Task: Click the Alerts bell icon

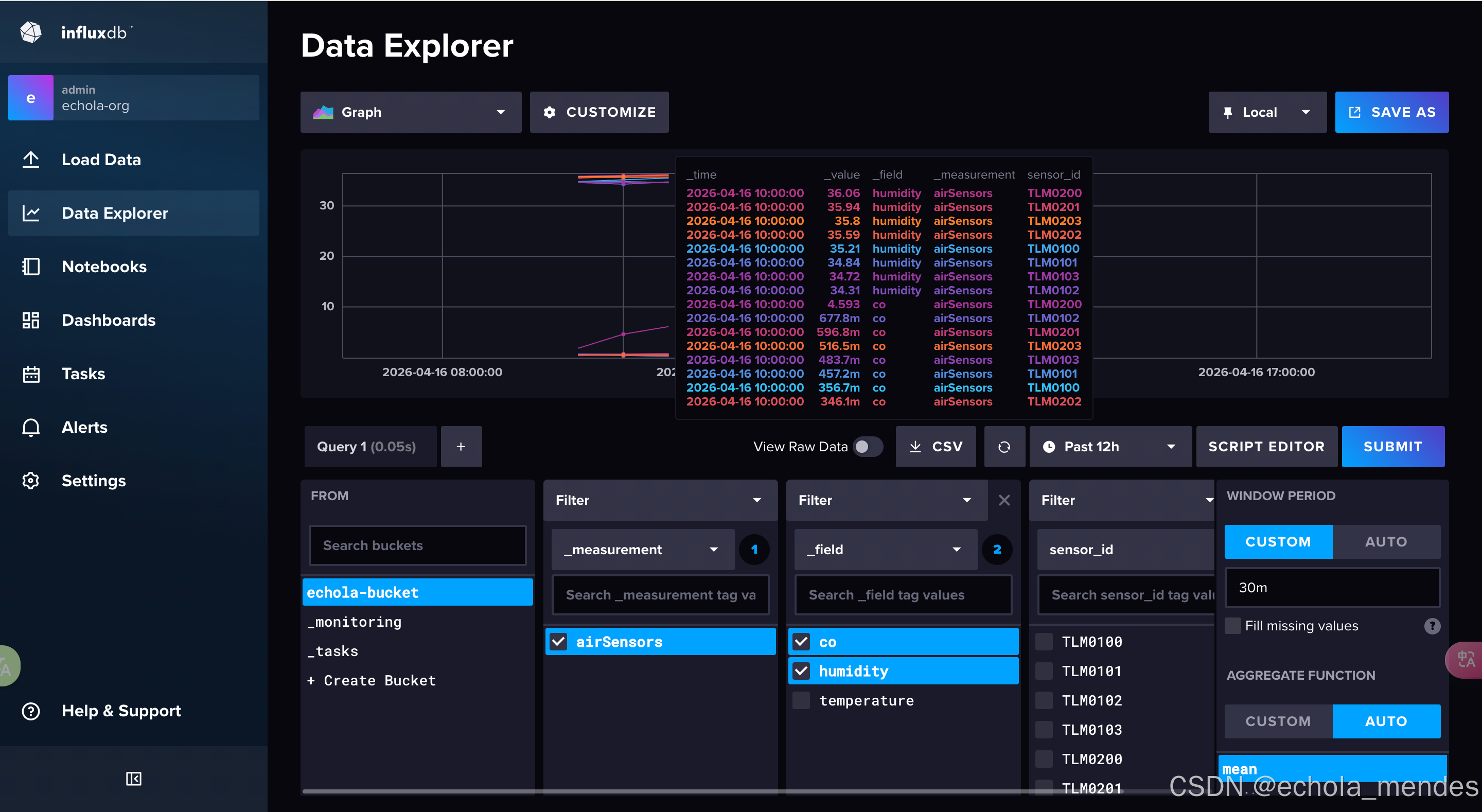Action: click(31, 427)
